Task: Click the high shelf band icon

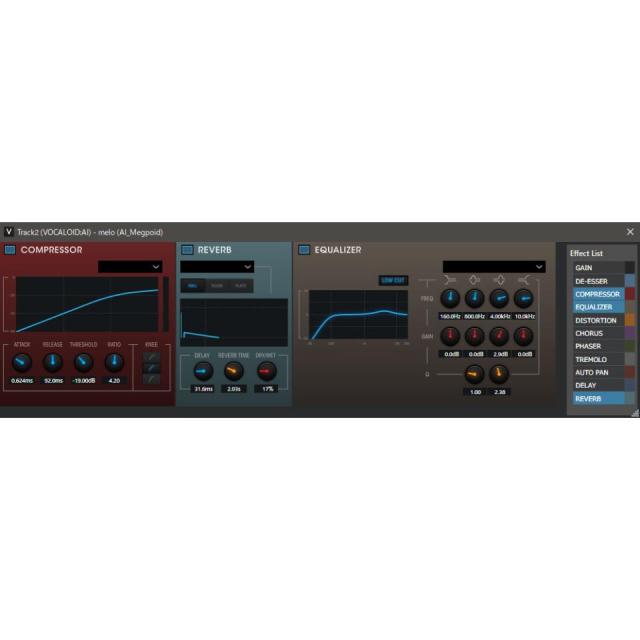Action: coord(523,280)
